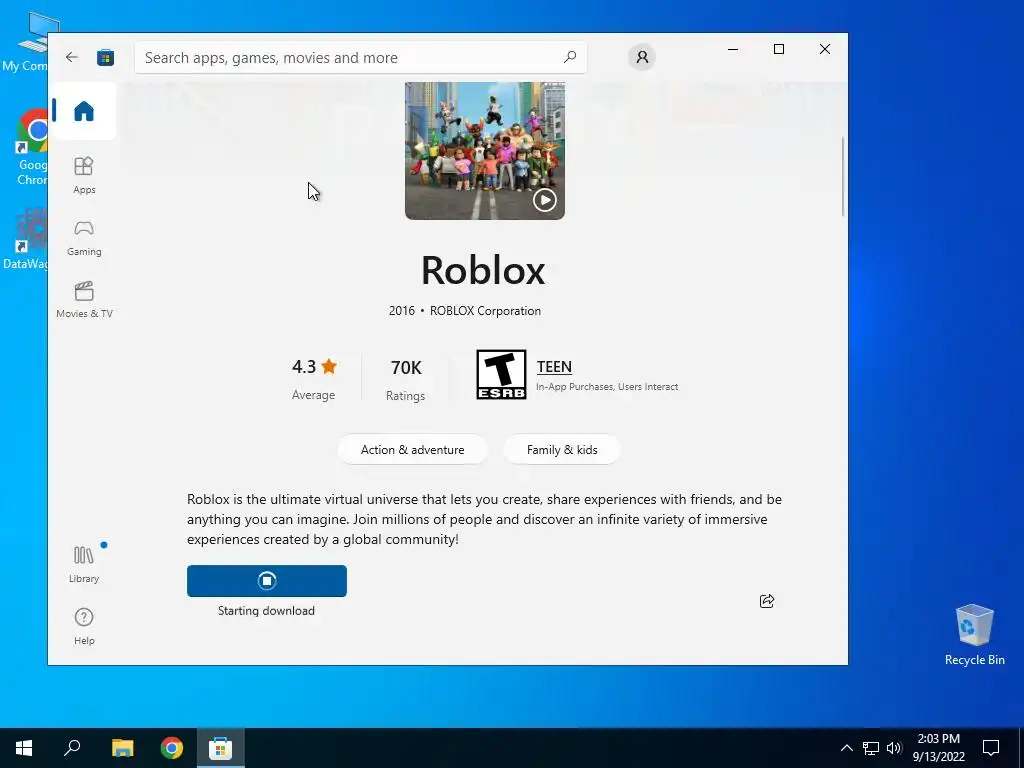
Task: Click the ROBLOX Corporation publisher name
Action: 485,311
